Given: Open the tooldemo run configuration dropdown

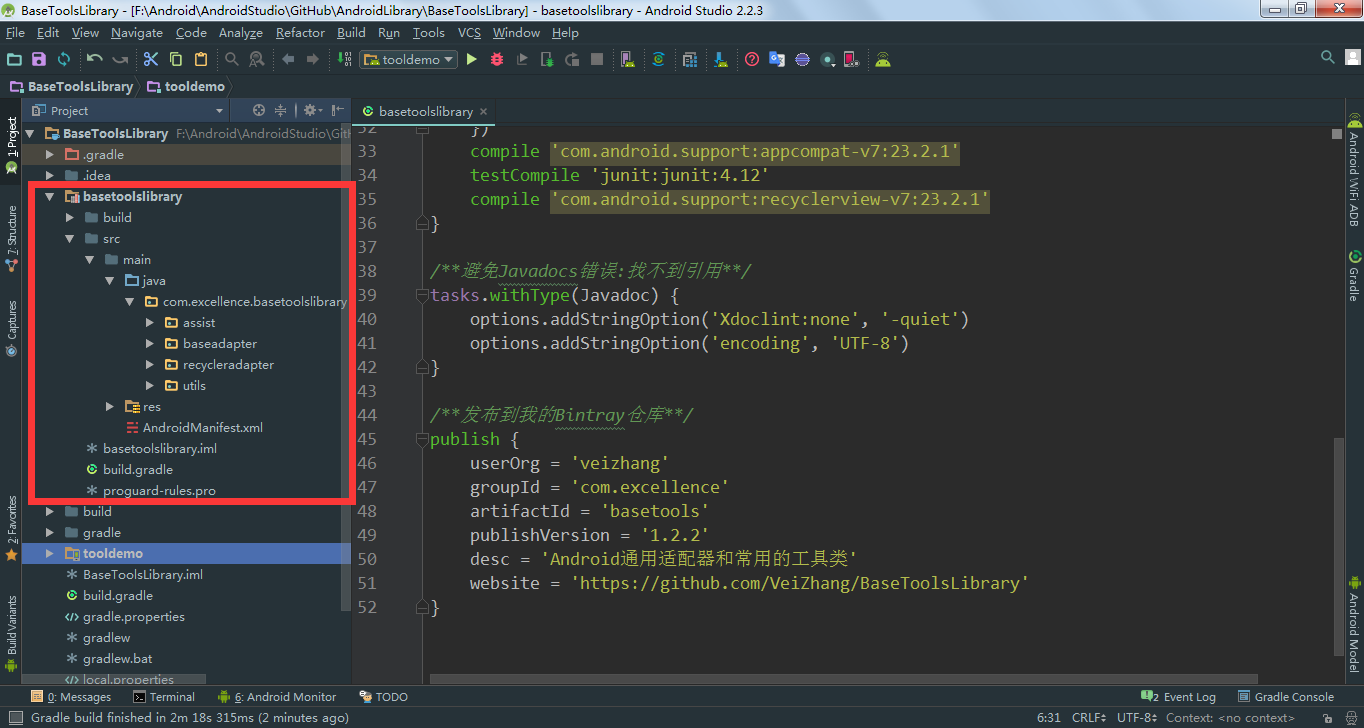Looking at the screenshot, I should 408,60.
